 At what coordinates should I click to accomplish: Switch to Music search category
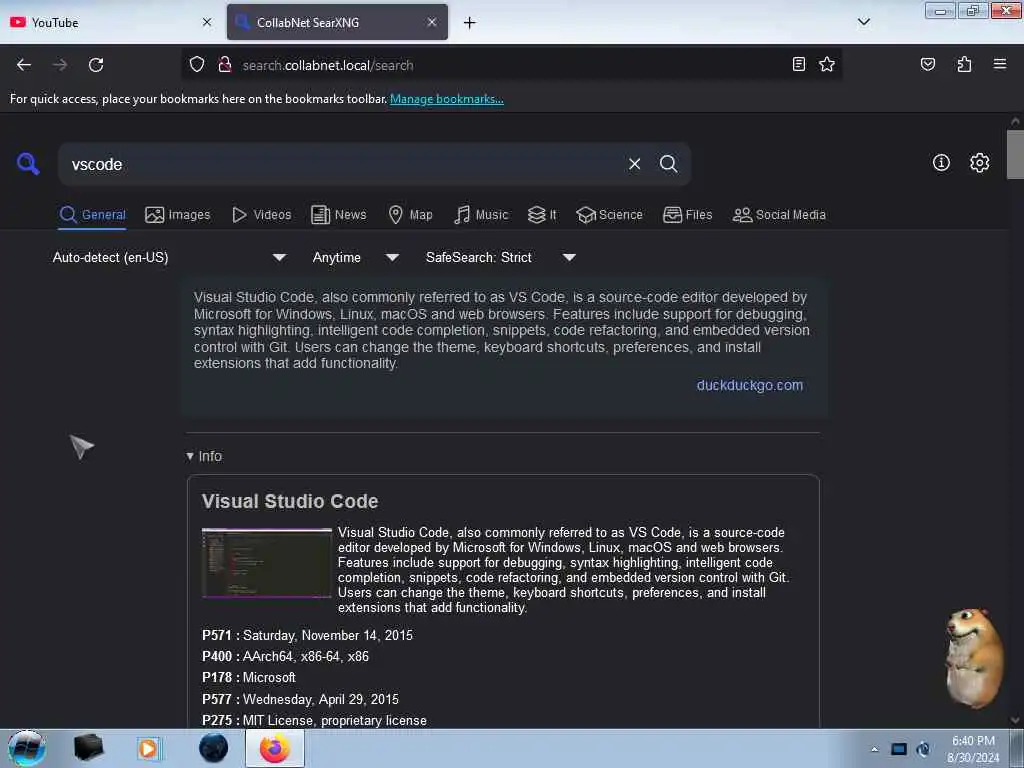point(481,215)
